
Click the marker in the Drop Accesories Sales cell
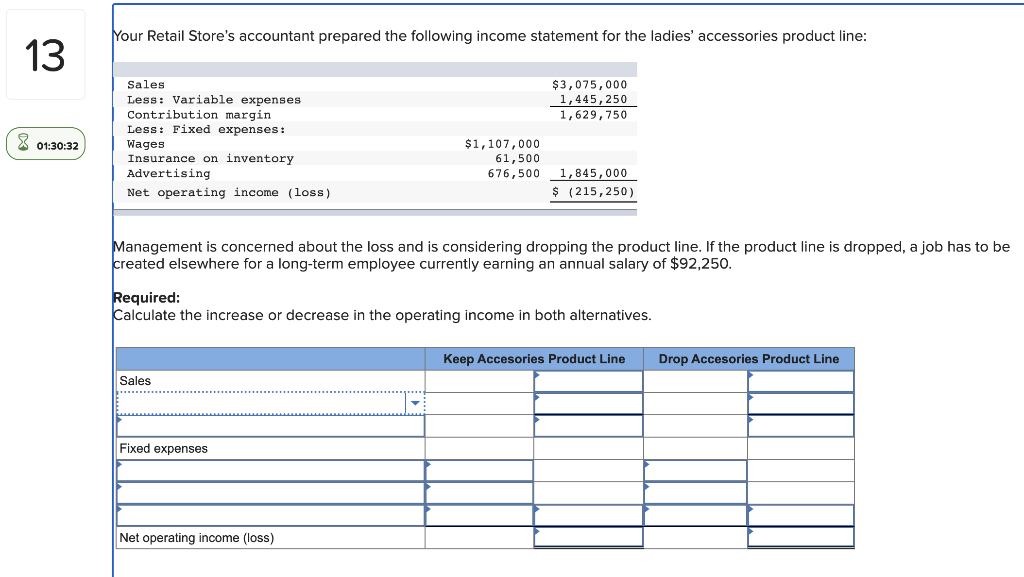750,374
